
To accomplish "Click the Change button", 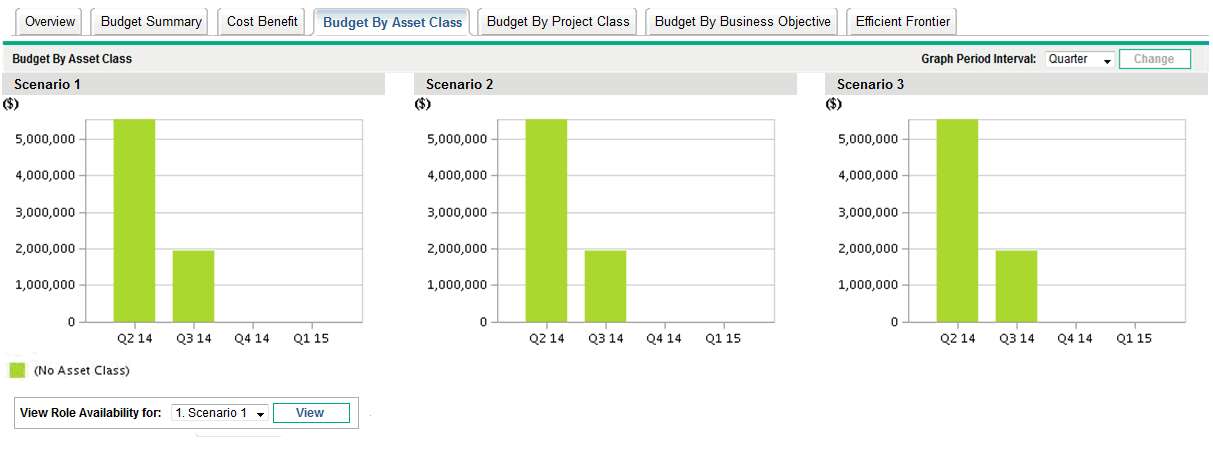I will click(1154, 59).
